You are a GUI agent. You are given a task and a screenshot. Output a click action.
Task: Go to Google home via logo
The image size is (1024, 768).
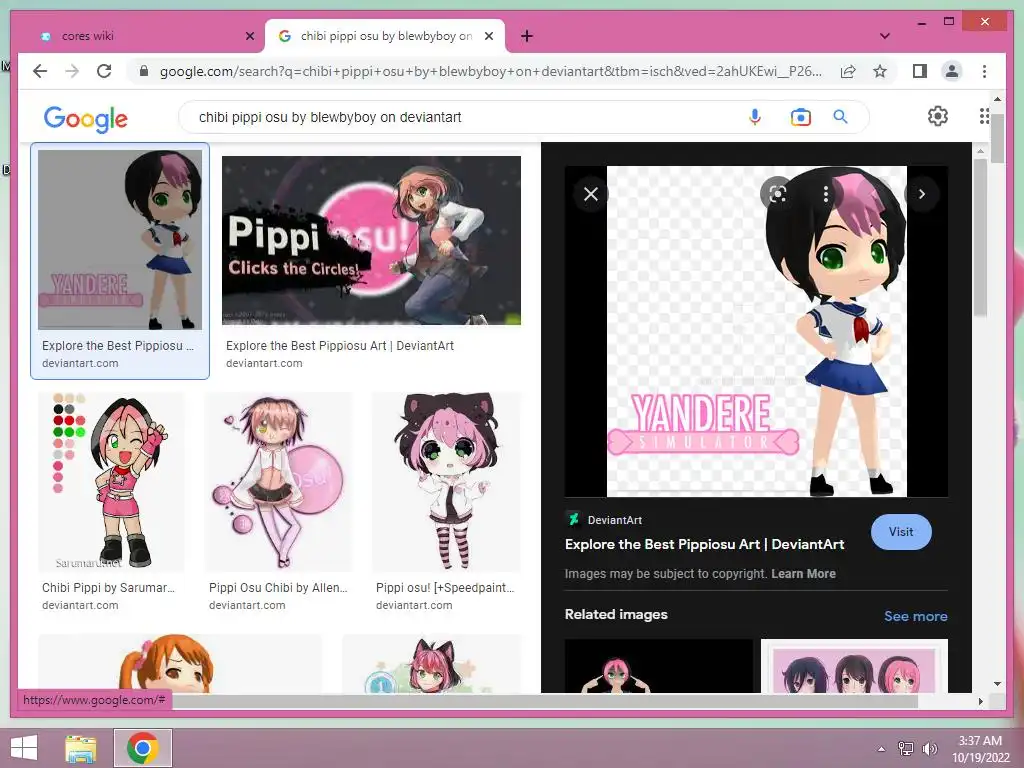86,118
